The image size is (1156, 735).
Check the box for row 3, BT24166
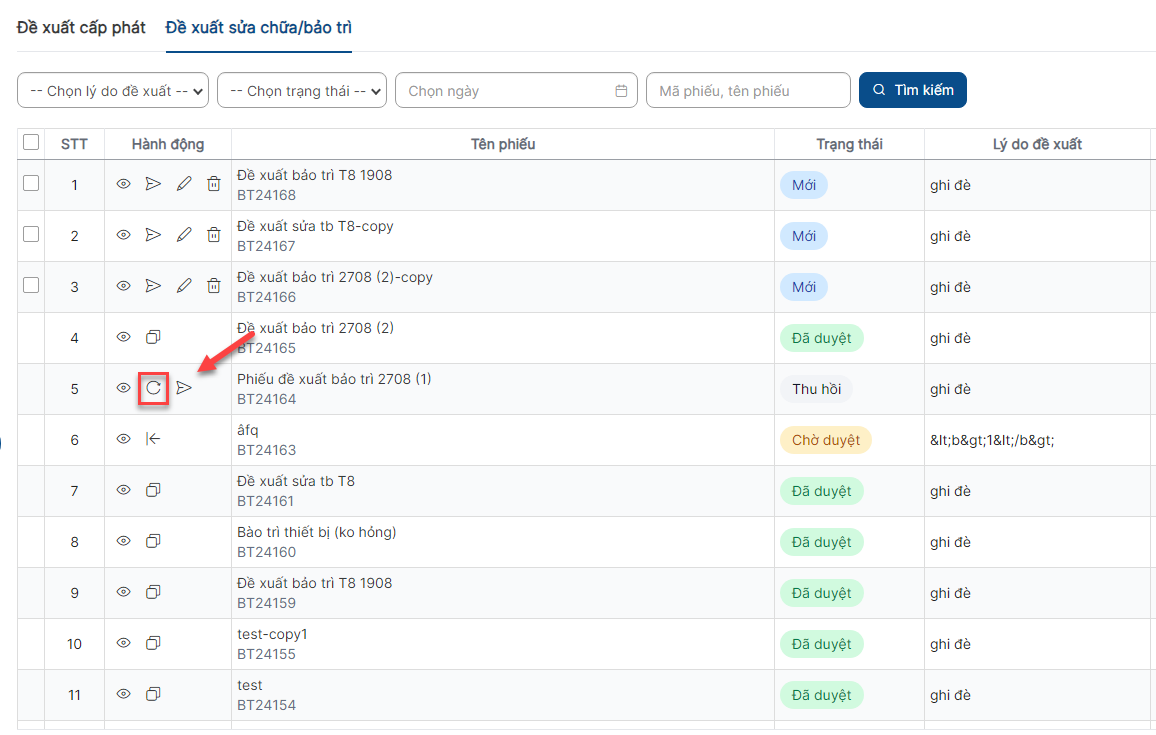[31, 285]
